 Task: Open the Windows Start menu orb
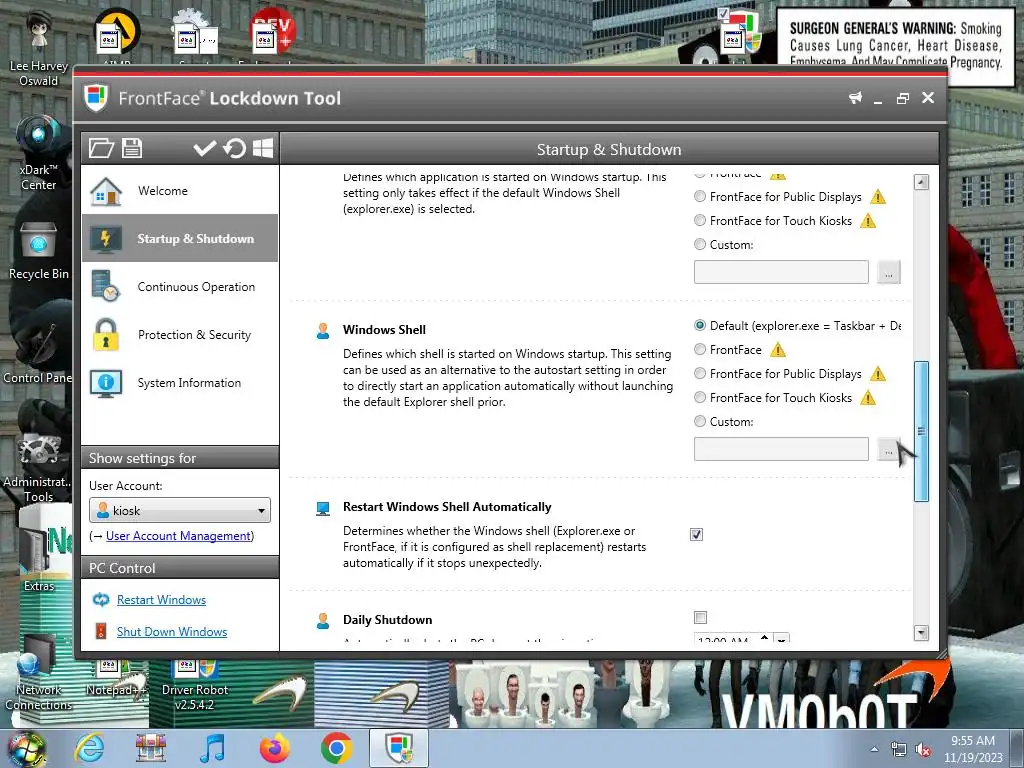27,748
